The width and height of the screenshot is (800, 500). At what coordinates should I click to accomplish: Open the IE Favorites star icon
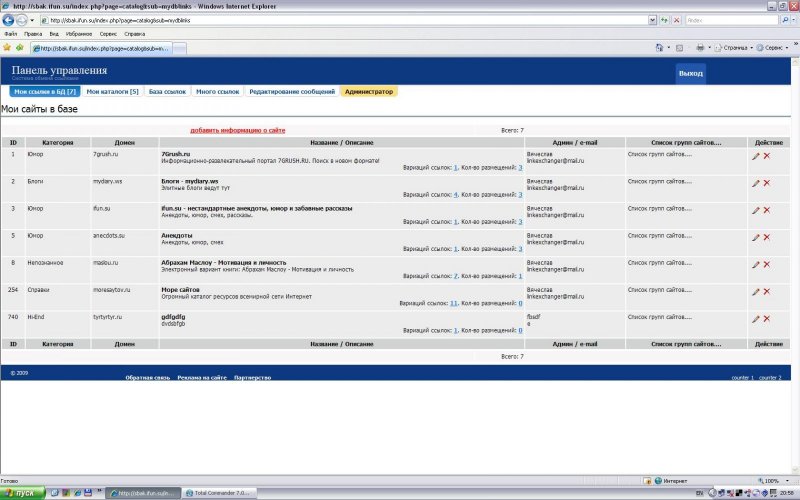coord(7,47)
